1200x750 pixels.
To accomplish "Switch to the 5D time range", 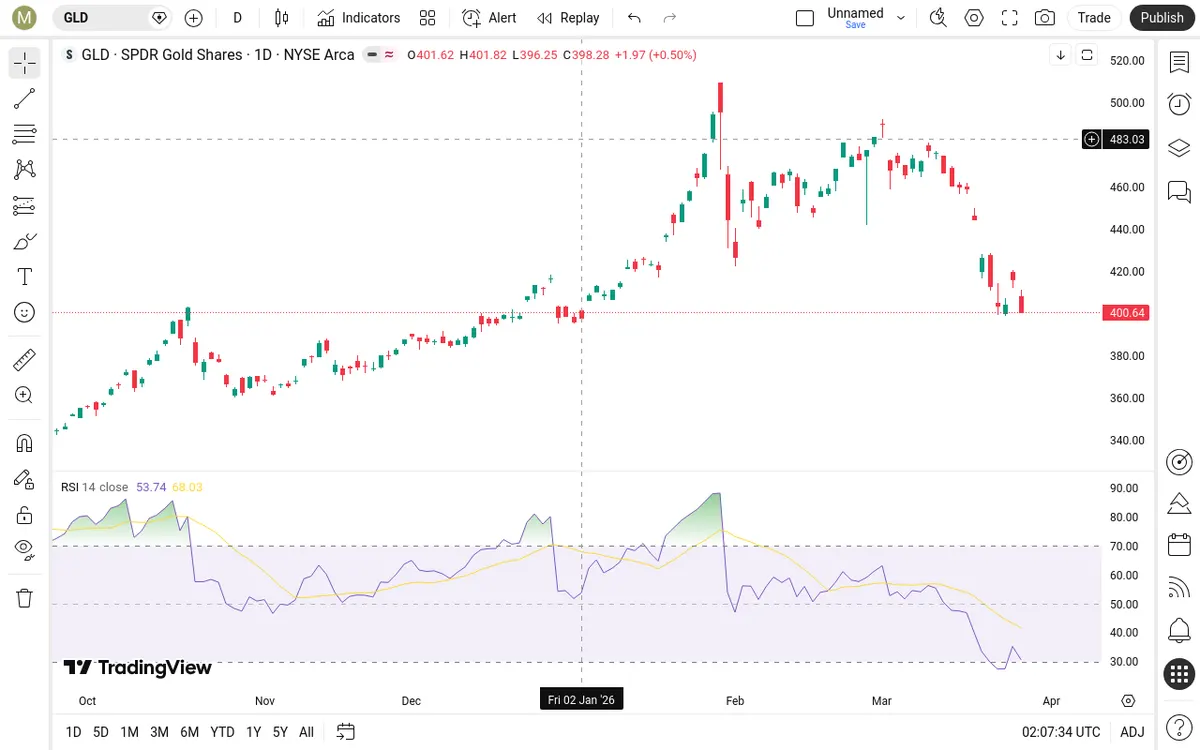I will tap(101, 732).
